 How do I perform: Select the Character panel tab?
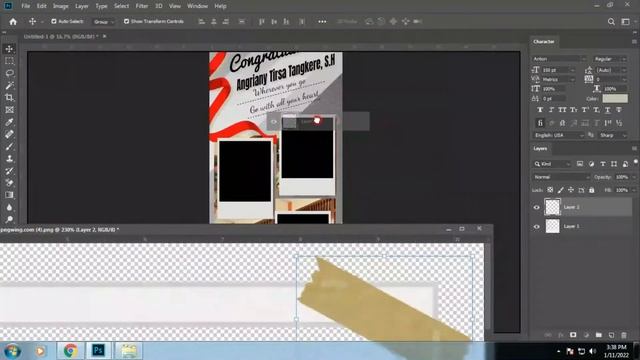(544, 42)
